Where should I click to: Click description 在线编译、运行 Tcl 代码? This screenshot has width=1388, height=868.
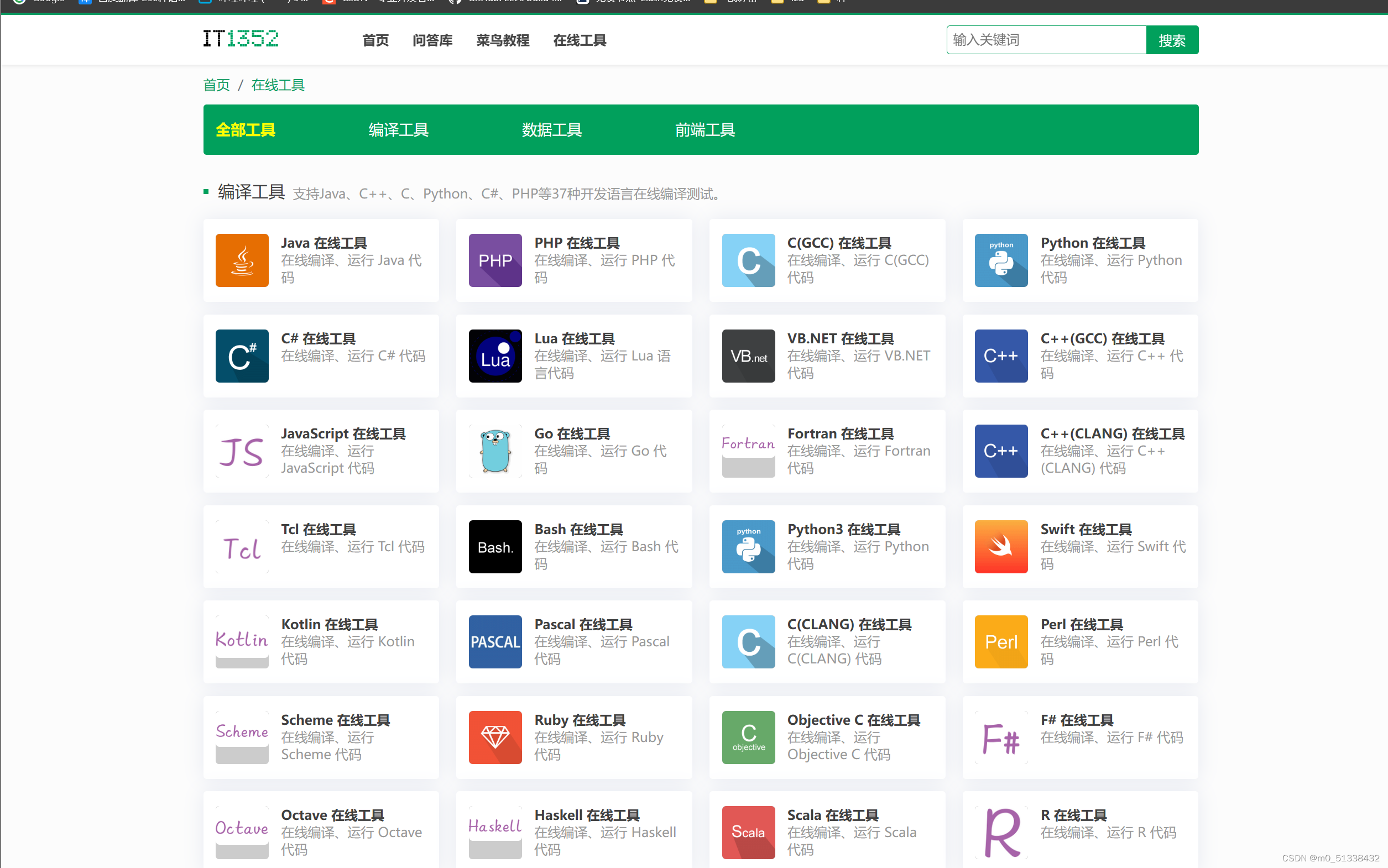352,547
